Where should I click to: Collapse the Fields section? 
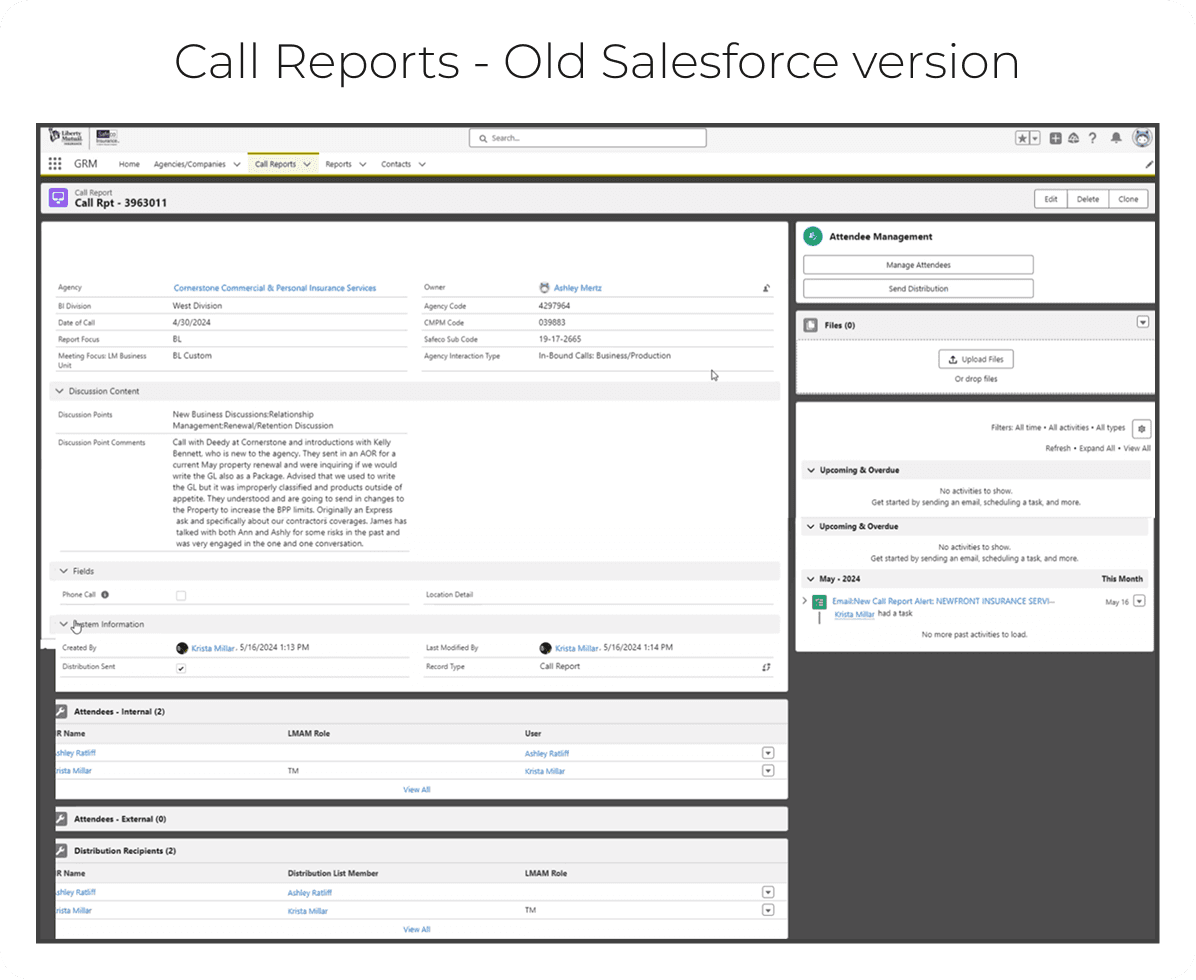point(63,571)
